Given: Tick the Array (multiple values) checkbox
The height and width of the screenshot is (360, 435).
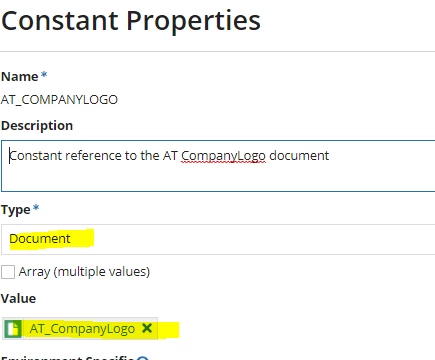Looking at the screenshot, I should pyautogui.click(x=8, y=272).
